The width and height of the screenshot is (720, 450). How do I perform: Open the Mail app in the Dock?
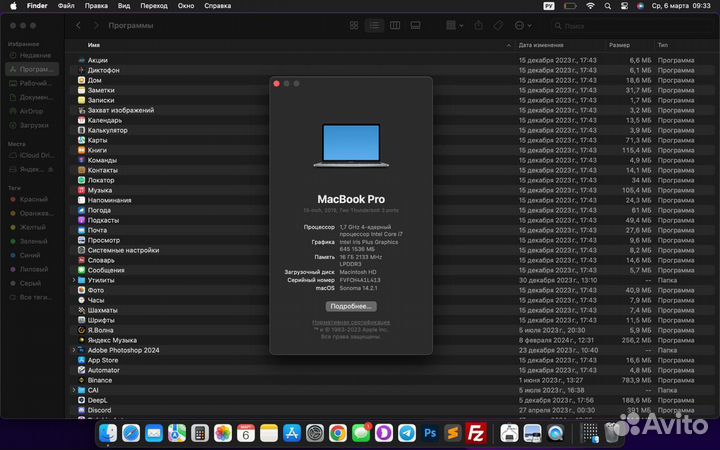pyautogui.click(x=154, y=433)
